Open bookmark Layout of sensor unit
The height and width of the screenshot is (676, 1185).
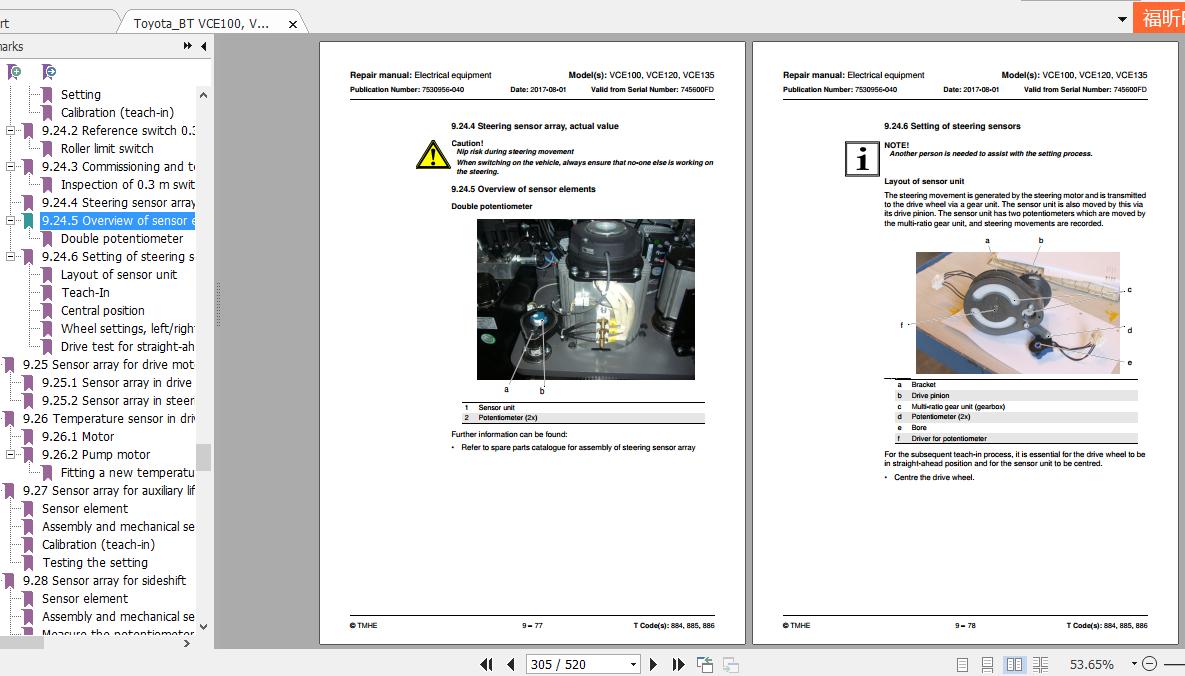click(x=119, y=274)
